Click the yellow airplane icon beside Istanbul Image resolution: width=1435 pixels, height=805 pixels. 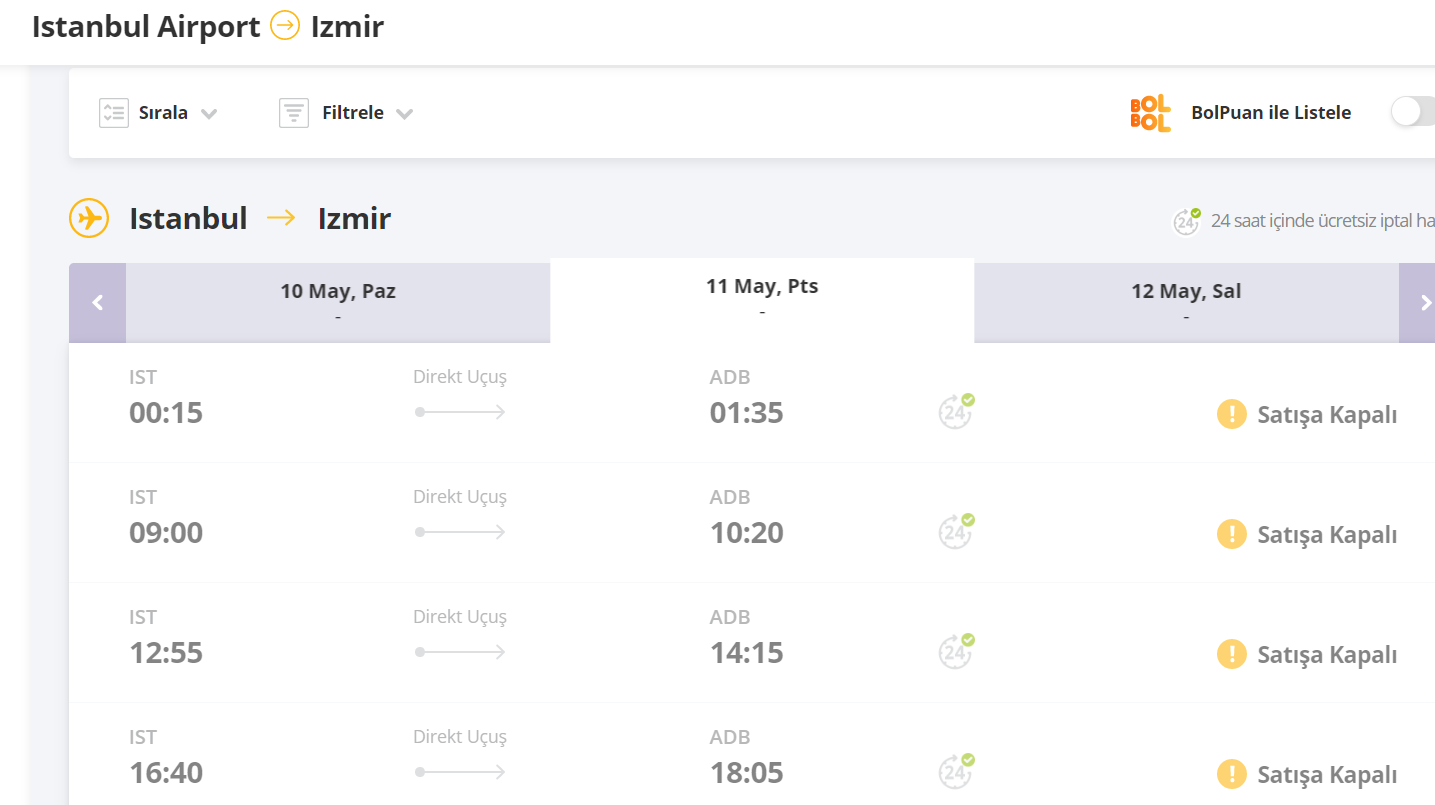point(89,218)
